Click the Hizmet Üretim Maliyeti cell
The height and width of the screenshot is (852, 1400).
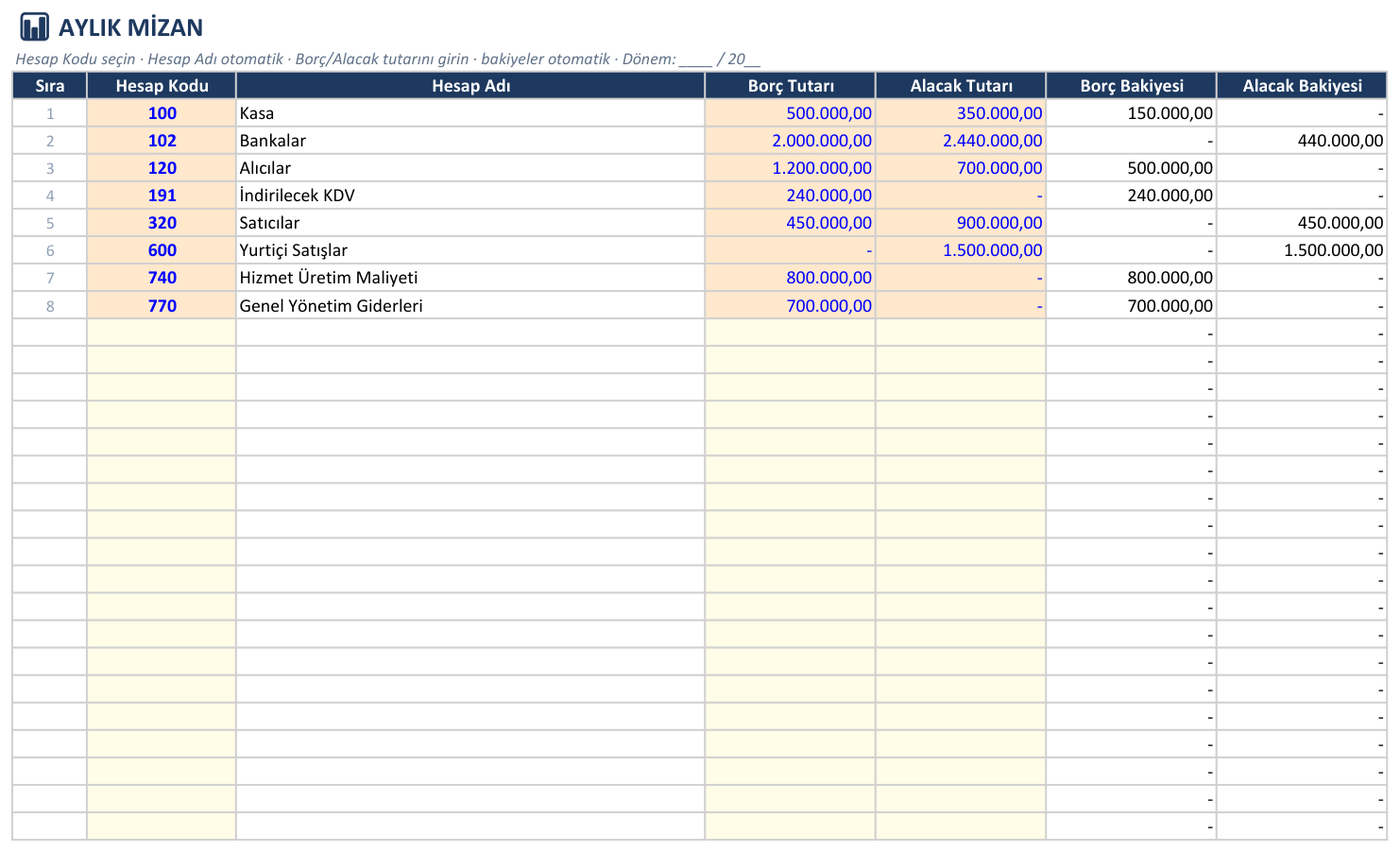tap(471, 278)
